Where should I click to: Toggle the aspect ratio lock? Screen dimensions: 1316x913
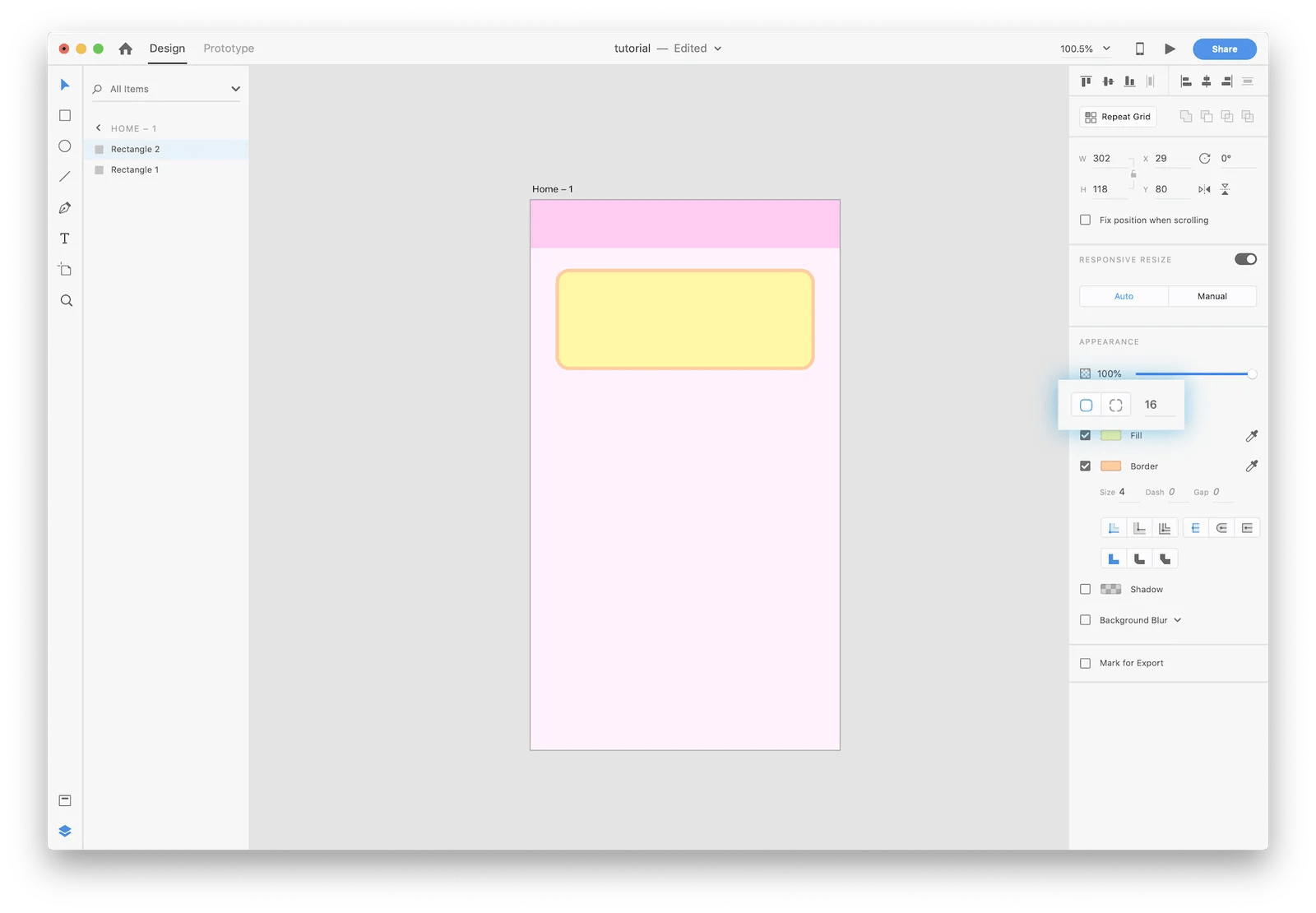pos(1133,174)
